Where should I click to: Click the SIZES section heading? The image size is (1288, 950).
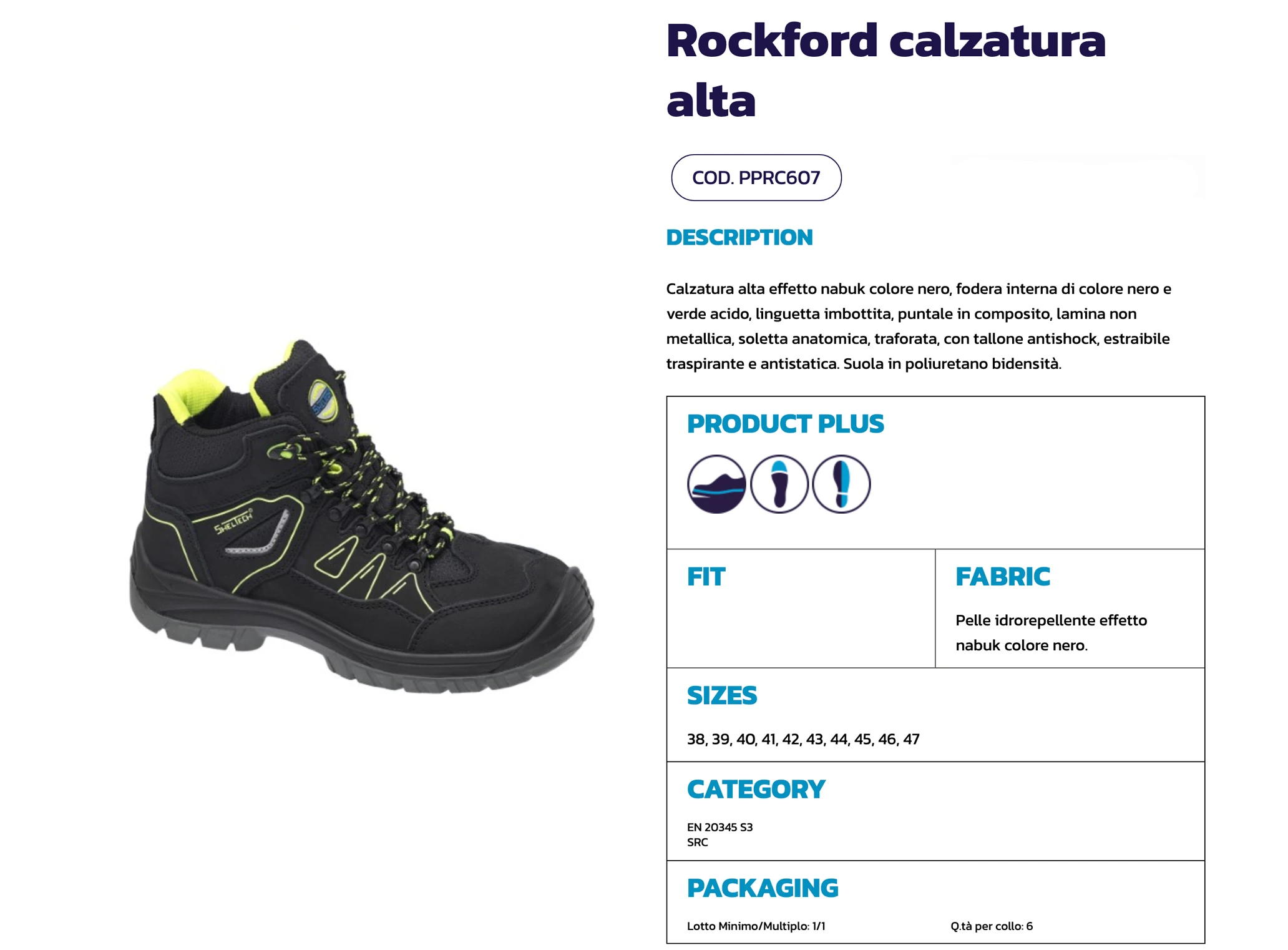click(722, 695)
